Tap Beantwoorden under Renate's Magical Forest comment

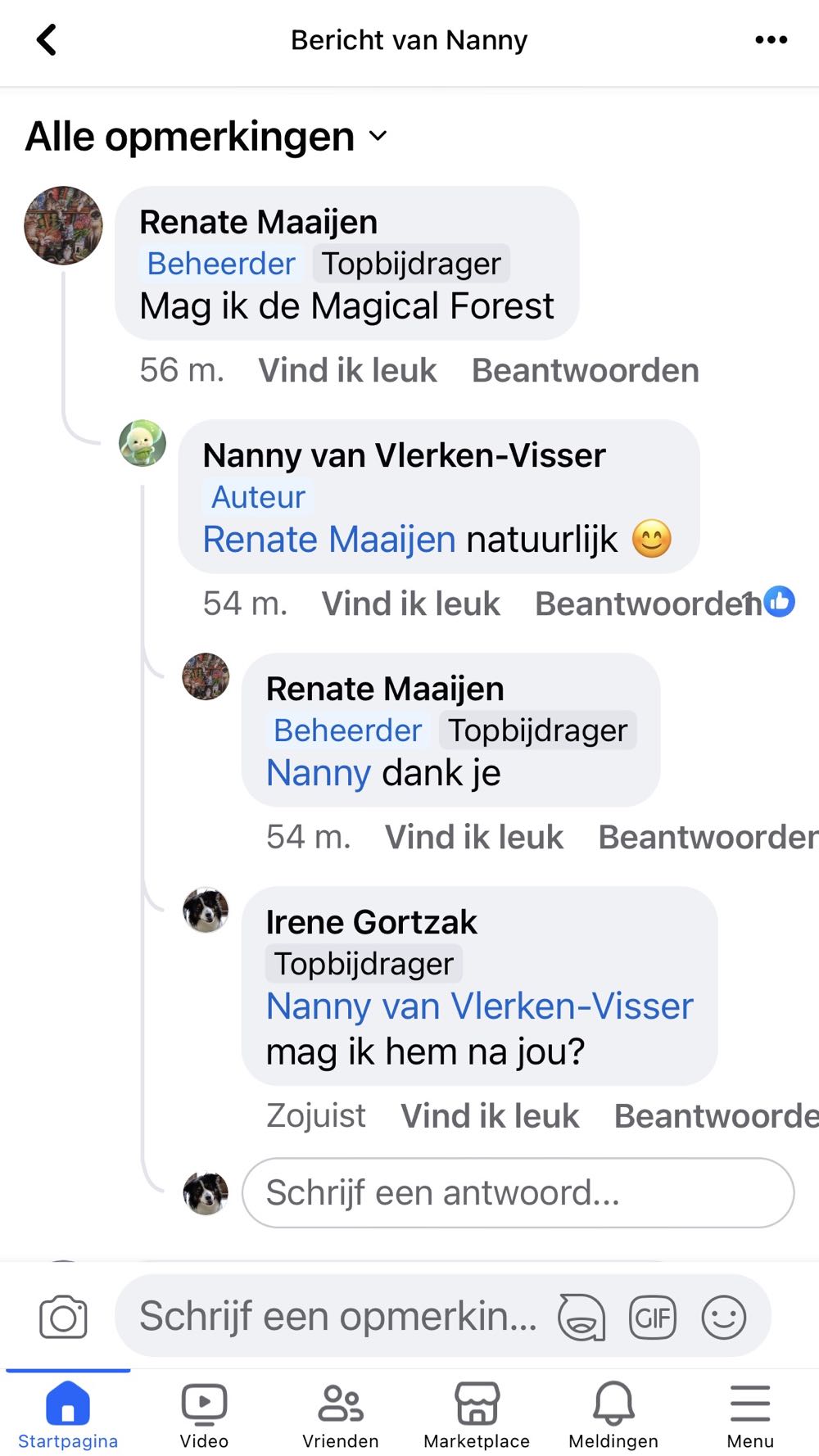(x=585, y=370)
